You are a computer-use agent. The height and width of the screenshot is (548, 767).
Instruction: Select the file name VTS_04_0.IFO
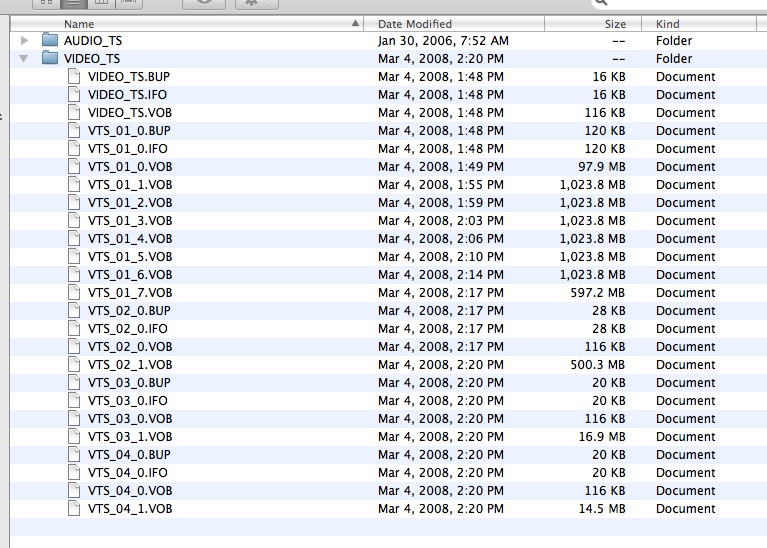pyautogui.click(x=128, y=473)
